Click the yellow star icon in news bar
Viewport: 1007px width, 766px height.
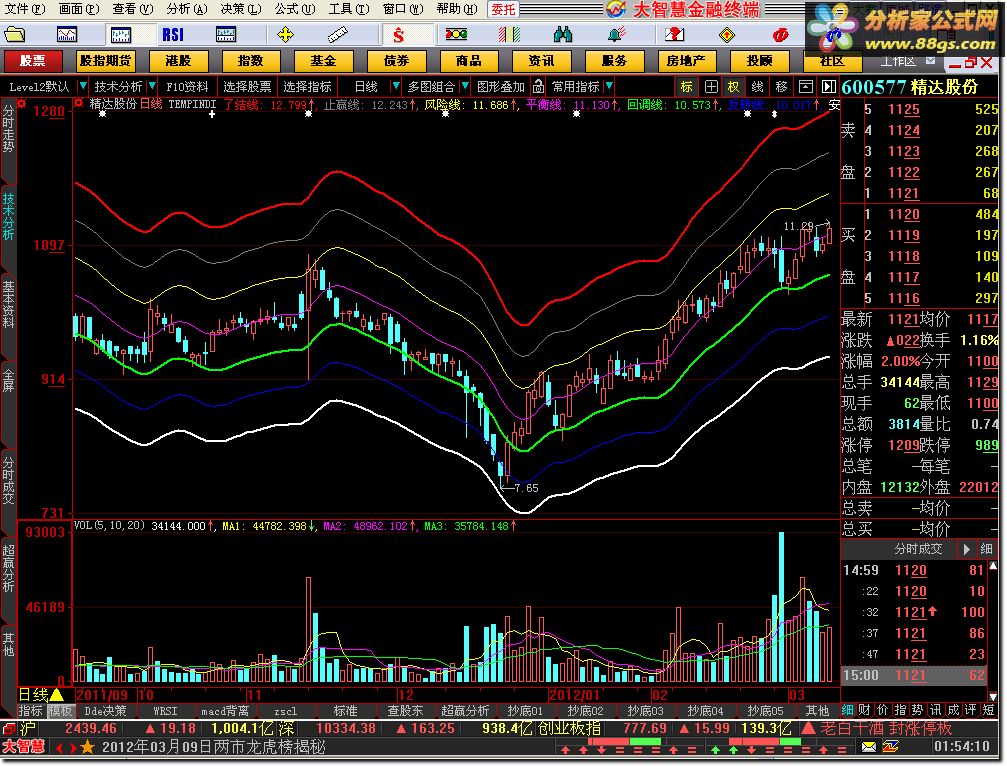click(x=87, y=747)
